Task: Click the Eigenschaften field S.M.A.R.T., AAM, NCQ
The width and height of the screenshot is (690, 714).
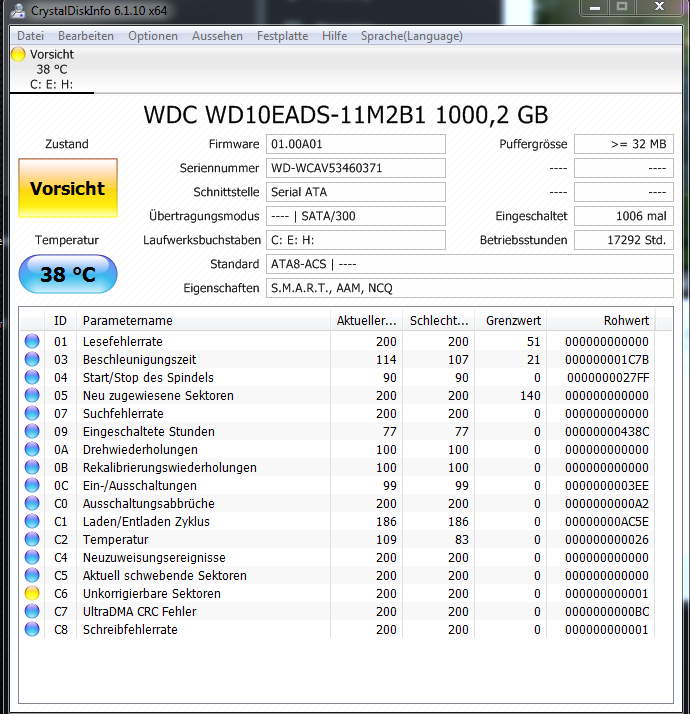Action: [x=470, y=288]
